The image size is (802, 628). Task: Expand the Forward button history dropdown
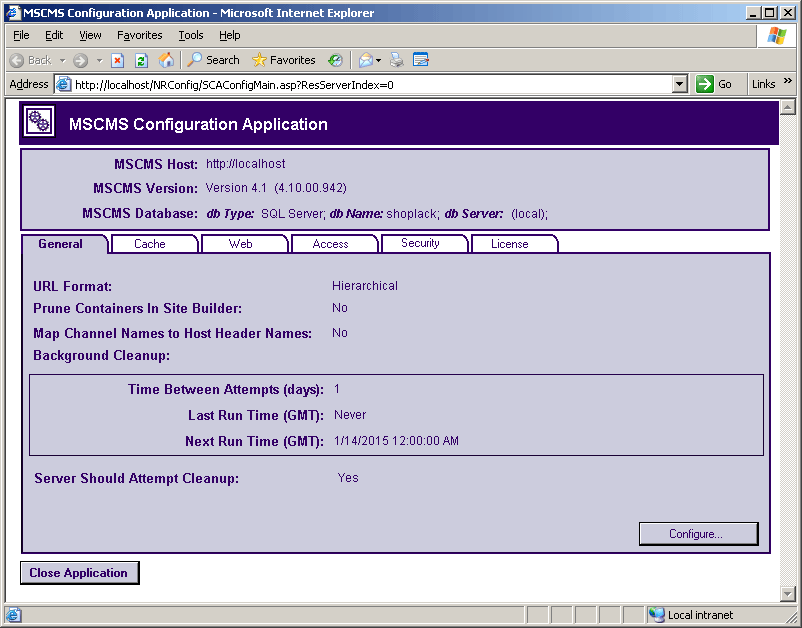(x=100, y=60)
